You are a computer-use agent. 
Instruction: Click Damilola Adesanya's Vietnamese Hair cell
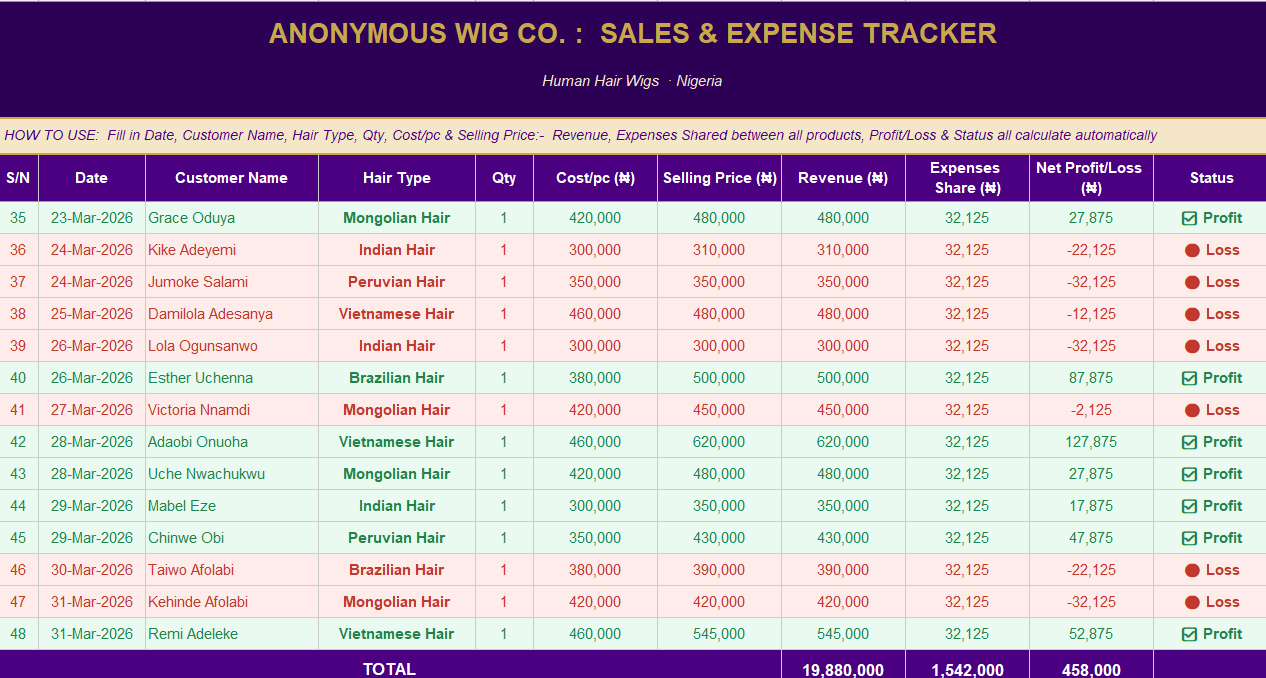(x=397, y=314)
